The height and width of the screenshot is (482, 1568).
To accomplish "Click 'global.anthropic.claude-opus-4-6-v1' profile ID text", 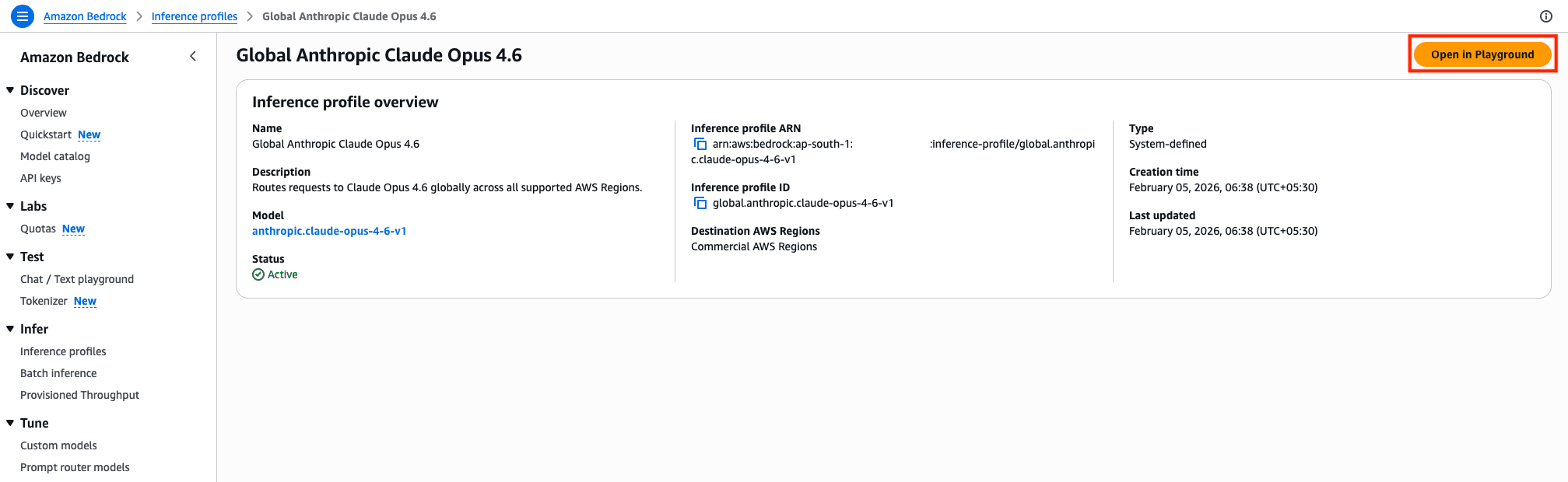I will pyautogui.click(x=803, y=203).
